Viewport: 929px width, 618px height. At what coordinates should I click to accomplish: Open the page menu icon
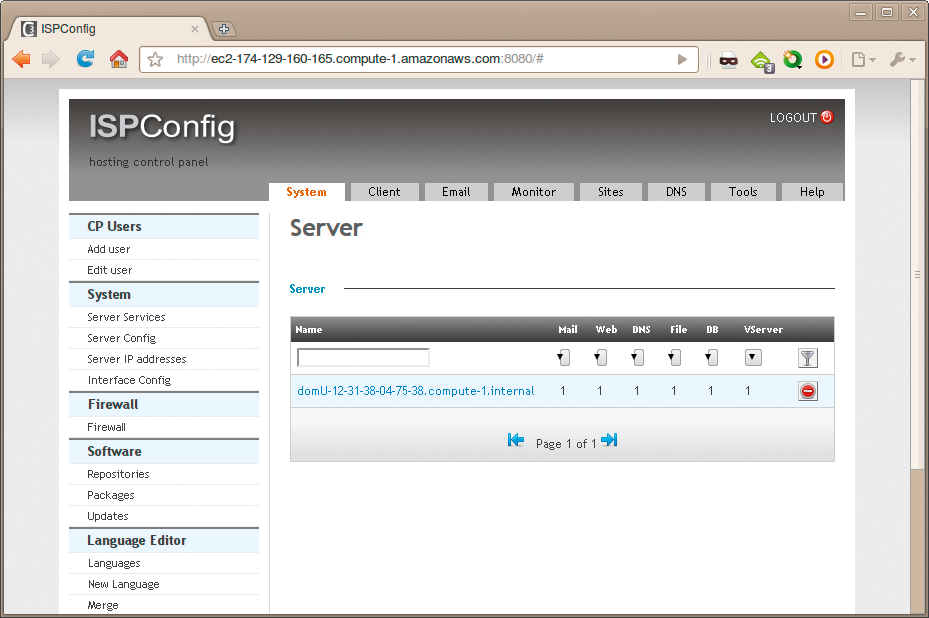click(863, 59)
